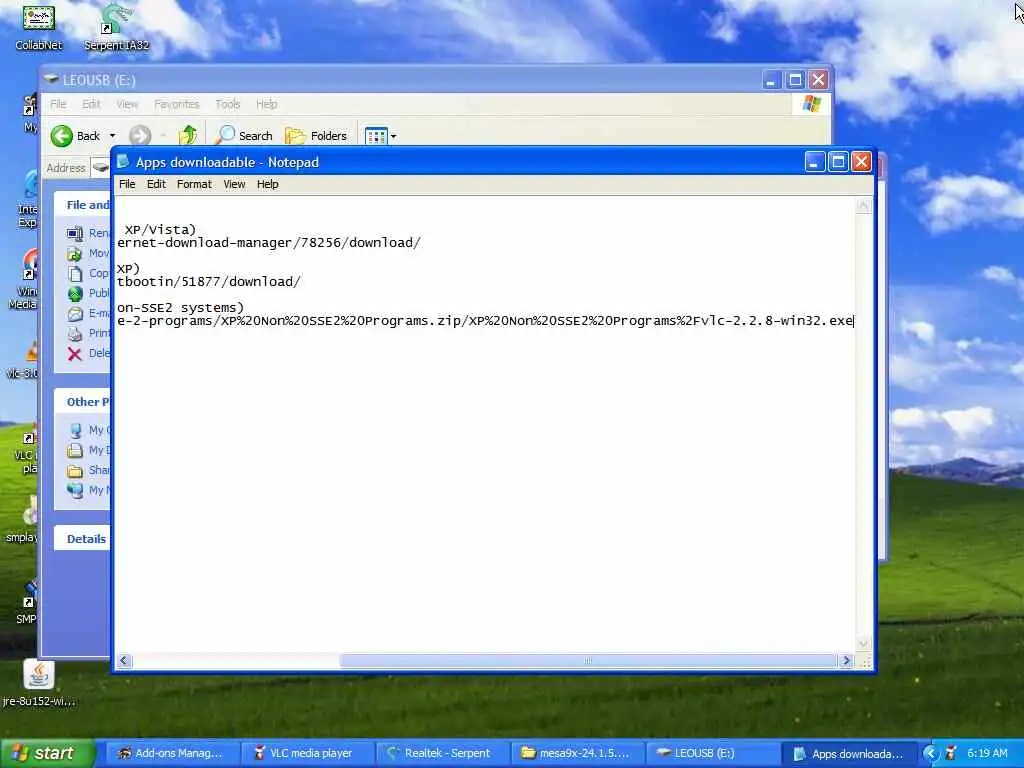Click the Forward arrow in Explorer toolbar
Screen dimensions: 1024x768
[140, 136]
